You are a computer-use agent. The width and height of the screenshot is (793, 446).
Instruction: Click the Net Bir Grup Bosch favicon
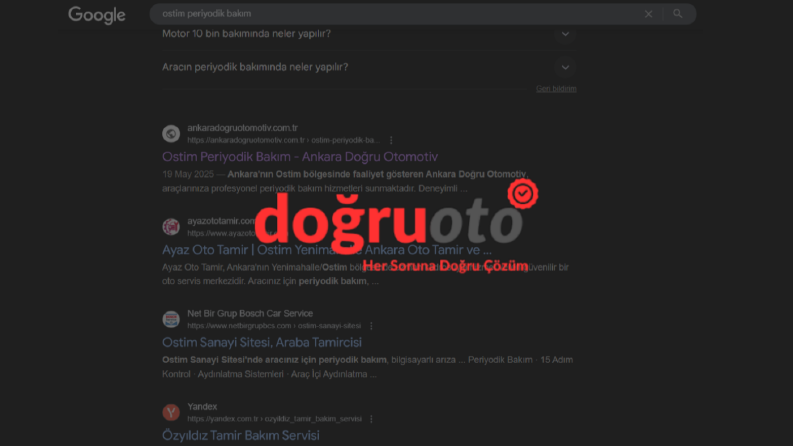point(171,319)
